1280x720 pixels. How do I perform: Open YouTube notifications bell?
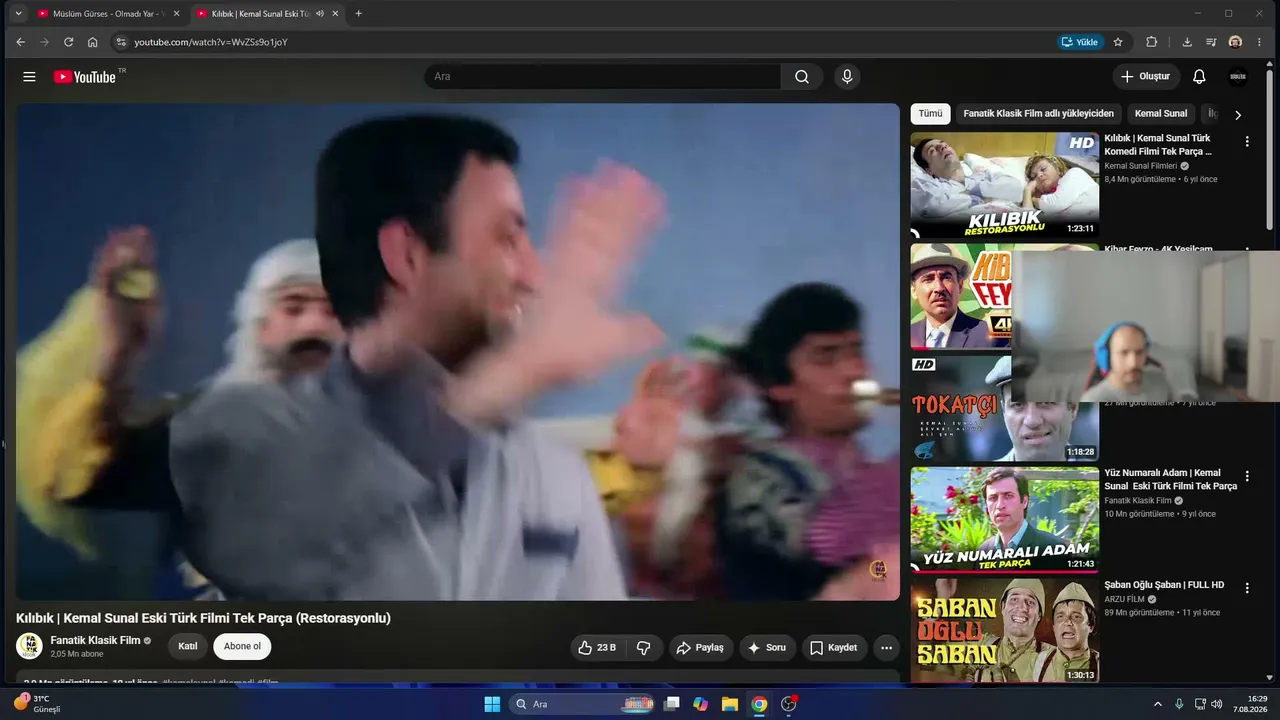1199,77
